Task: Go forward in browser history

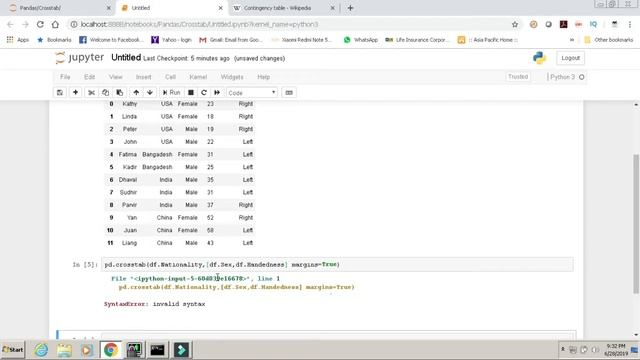Action: click(x=25, y=24)
